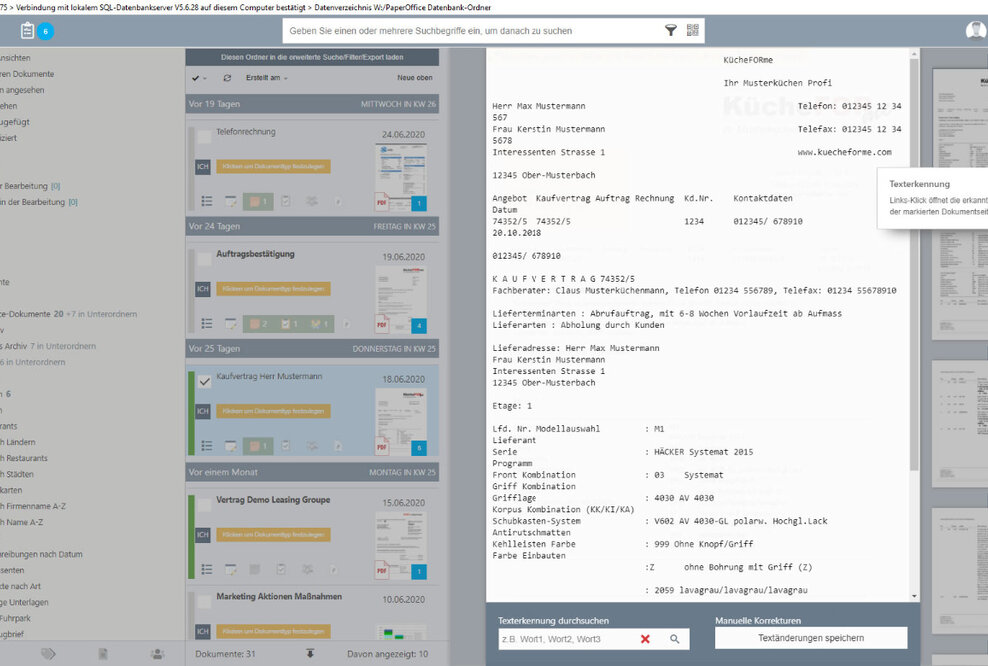The height and width of the screenshot is (666, 988).
Task: Open the clipboard notifications icon showing badge 6
Action: click(x=27, y=31)
